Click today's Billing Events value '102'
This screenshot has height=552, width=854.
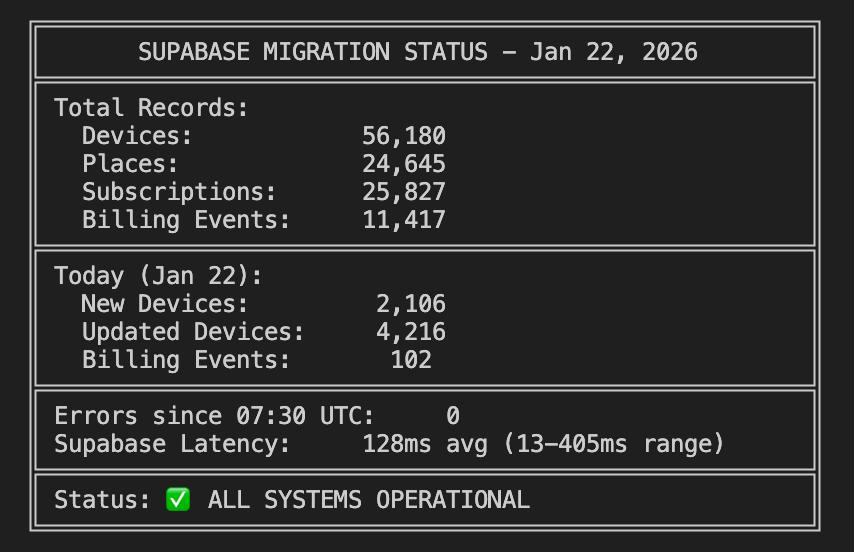411,360
